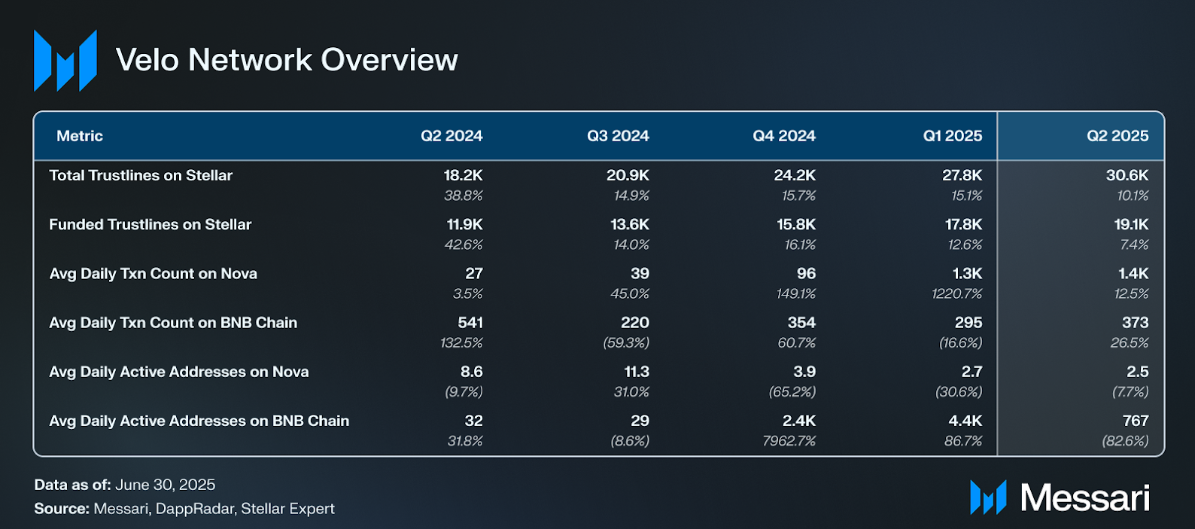This screenshot has width=1195, height=529.
Task: Click the "29" BNB active addresses value
Action: click(x=641, y=421)
